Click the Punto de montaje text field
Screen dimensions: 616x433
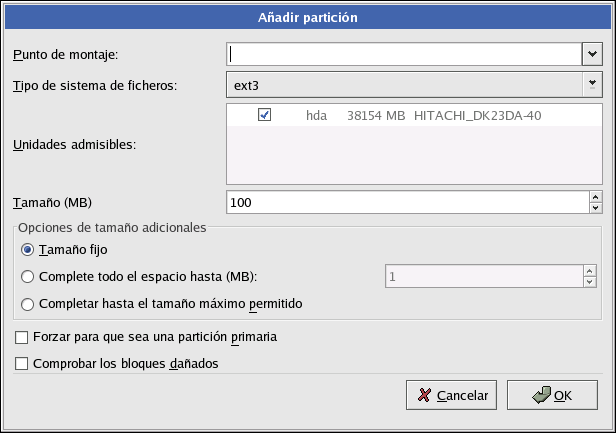click(402, 53)
